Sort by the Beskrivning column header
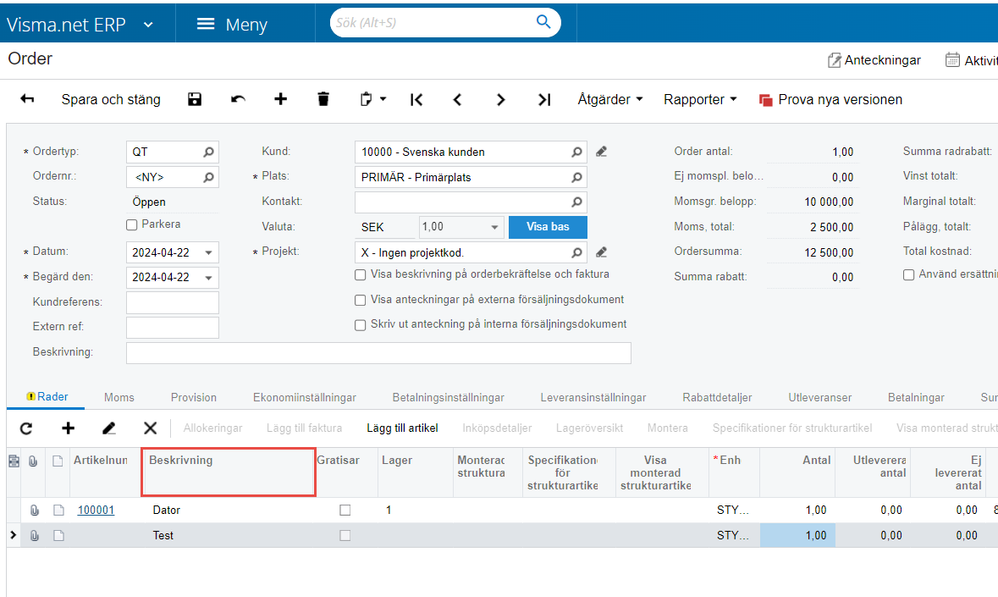The height and width of the screenshot is (597, 998). (228, 472)
